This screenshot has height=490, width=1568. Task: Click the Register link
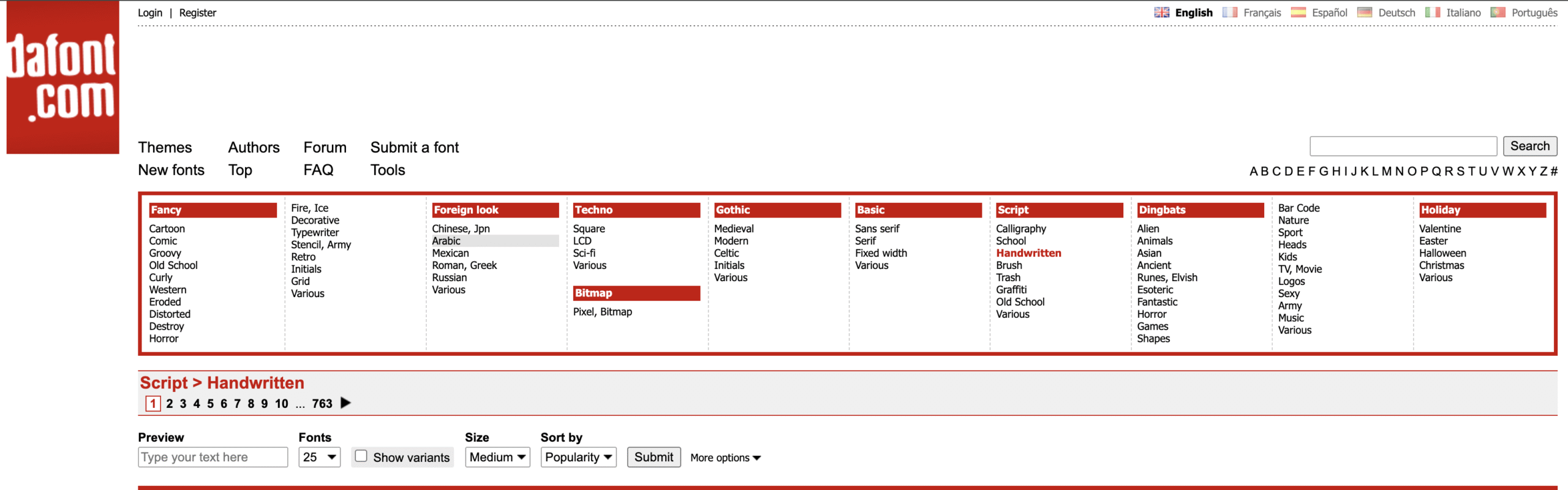(x=197, y=13)
